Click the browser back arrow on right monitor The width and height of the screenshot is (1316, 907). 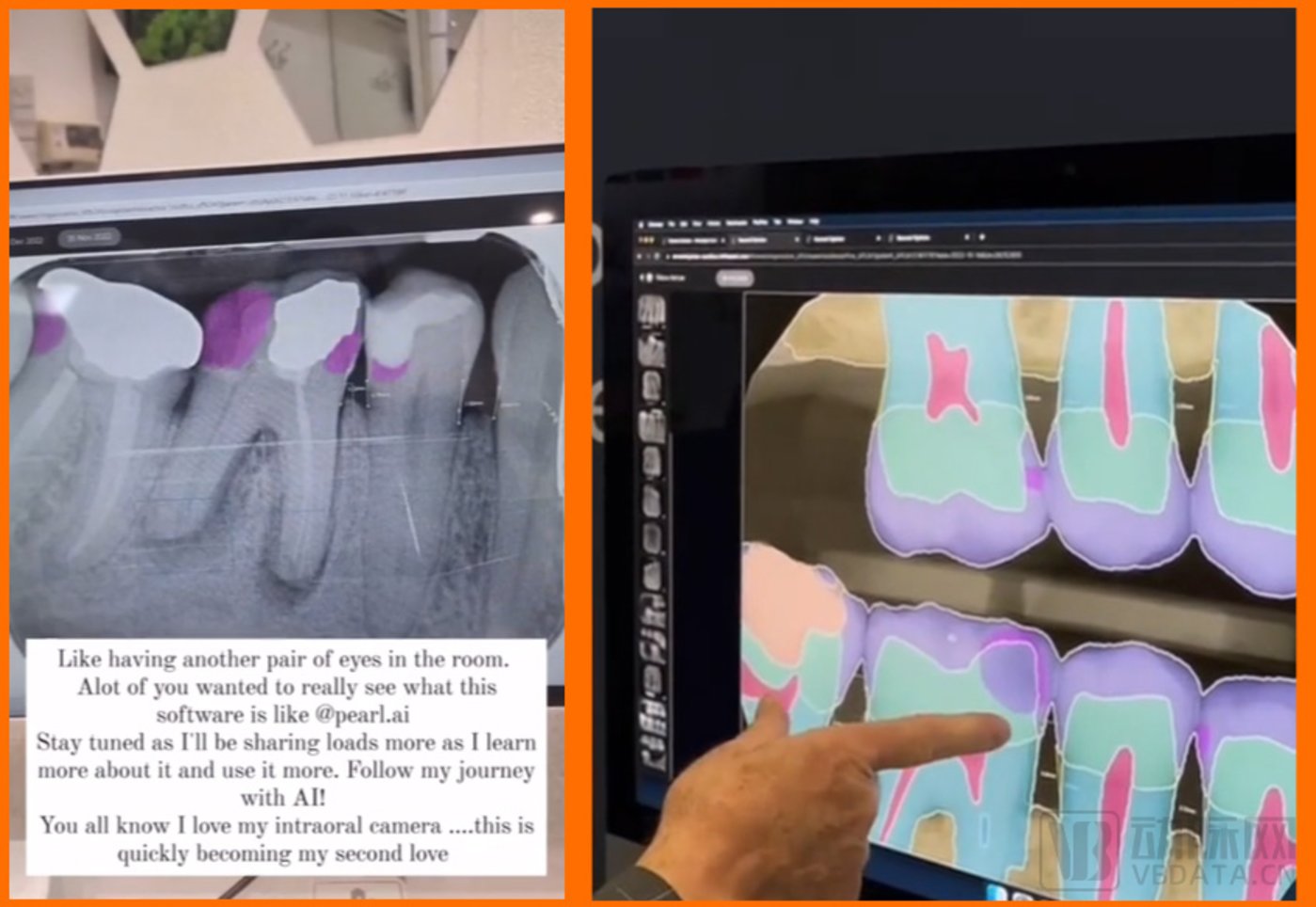(x=641, y=255)
